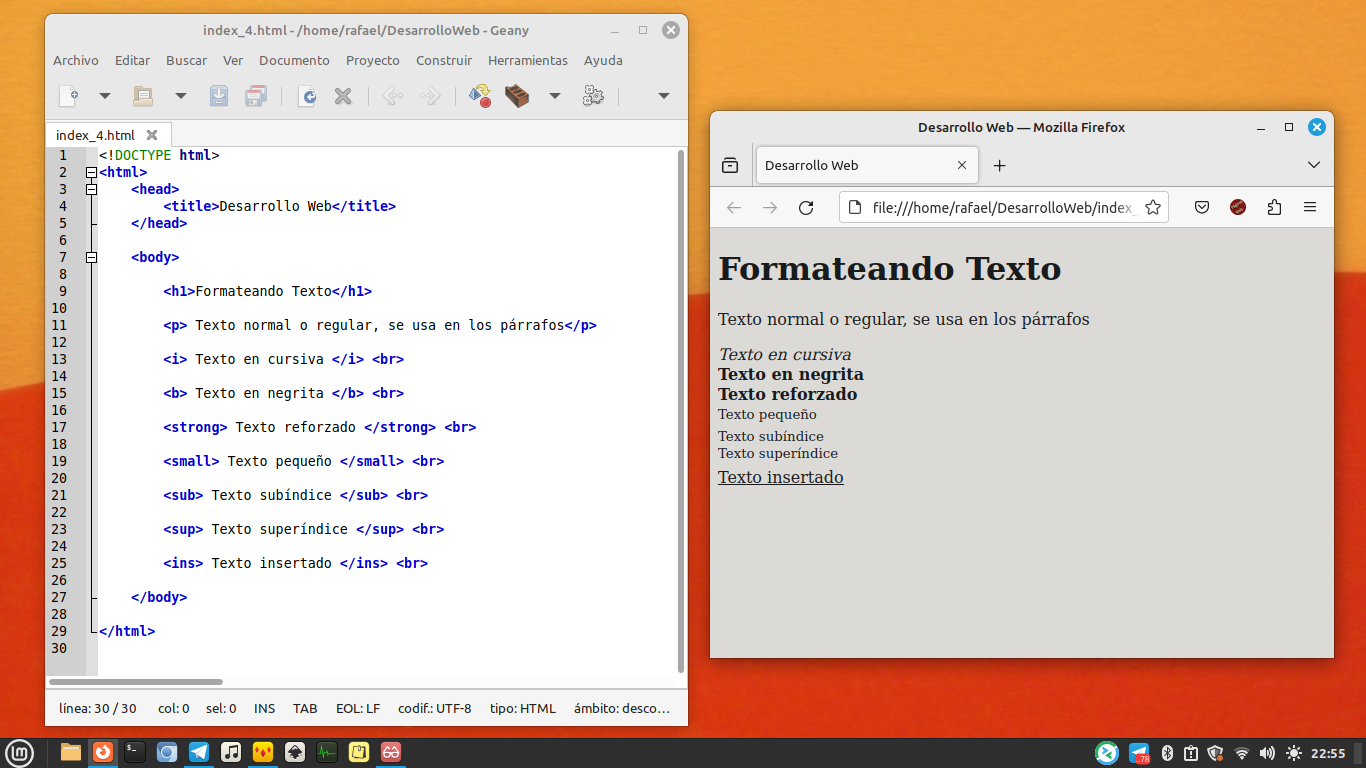Bookmark this page with star icon
Screen dimensions: 1366x768
point(1153,207)
